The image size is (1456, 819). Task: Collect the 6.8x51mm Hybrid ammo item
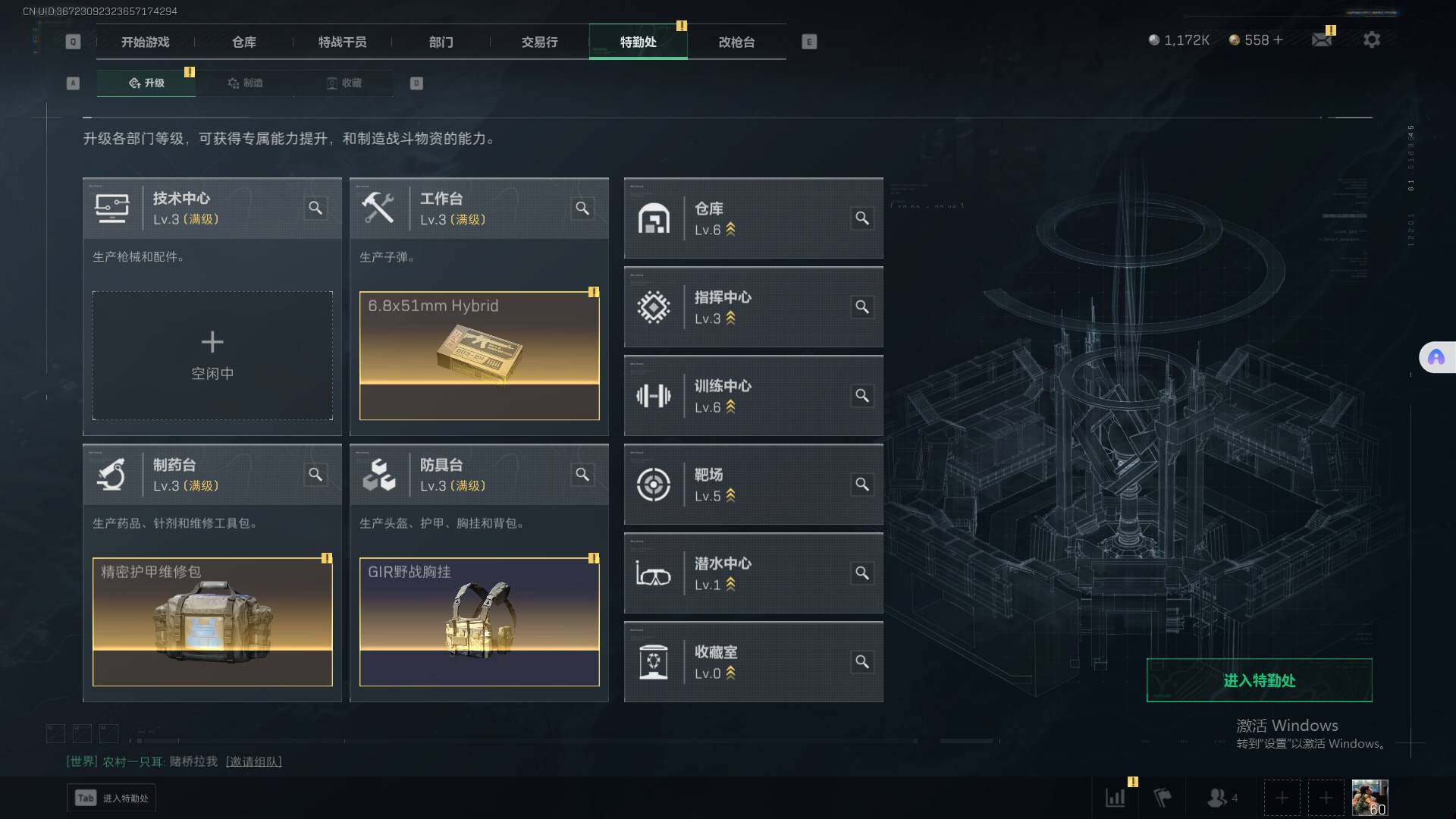[x=479, y=356]
